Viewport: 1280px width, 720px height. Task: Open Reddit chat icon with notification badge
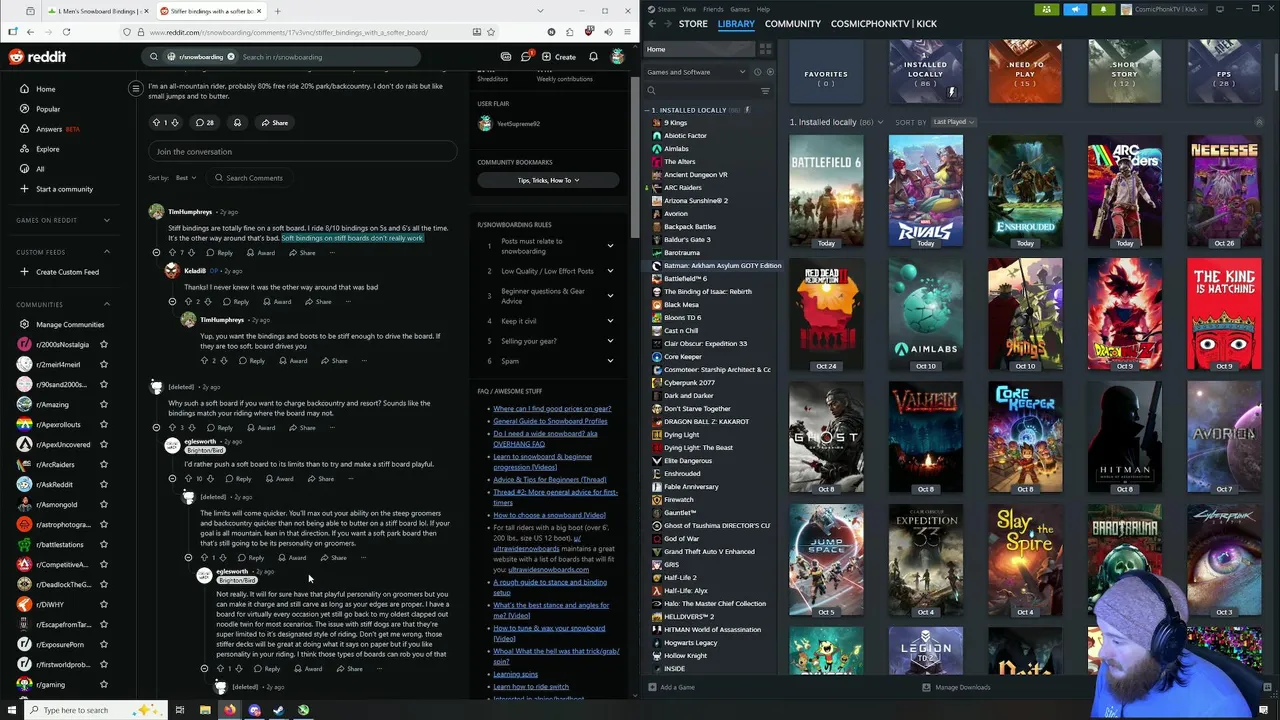tap(526, 57)
